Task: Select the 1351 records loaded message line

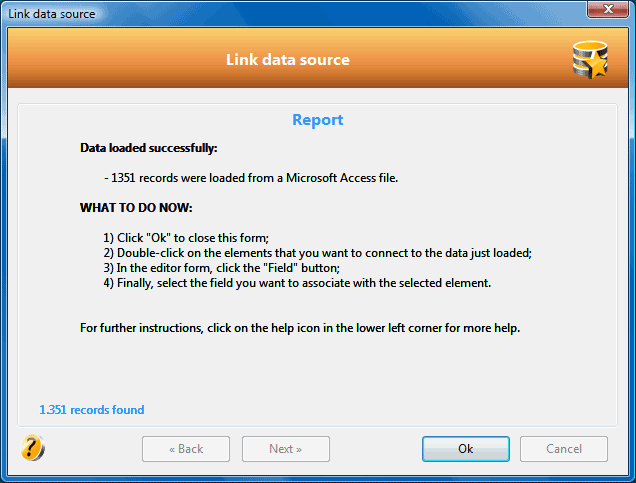Action: point(251,178)
